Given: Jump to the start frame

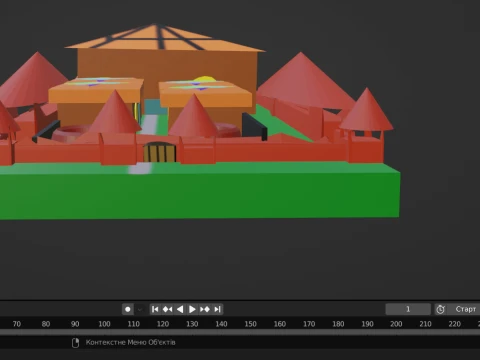Looking at the screenshot, I should [155, 309].
